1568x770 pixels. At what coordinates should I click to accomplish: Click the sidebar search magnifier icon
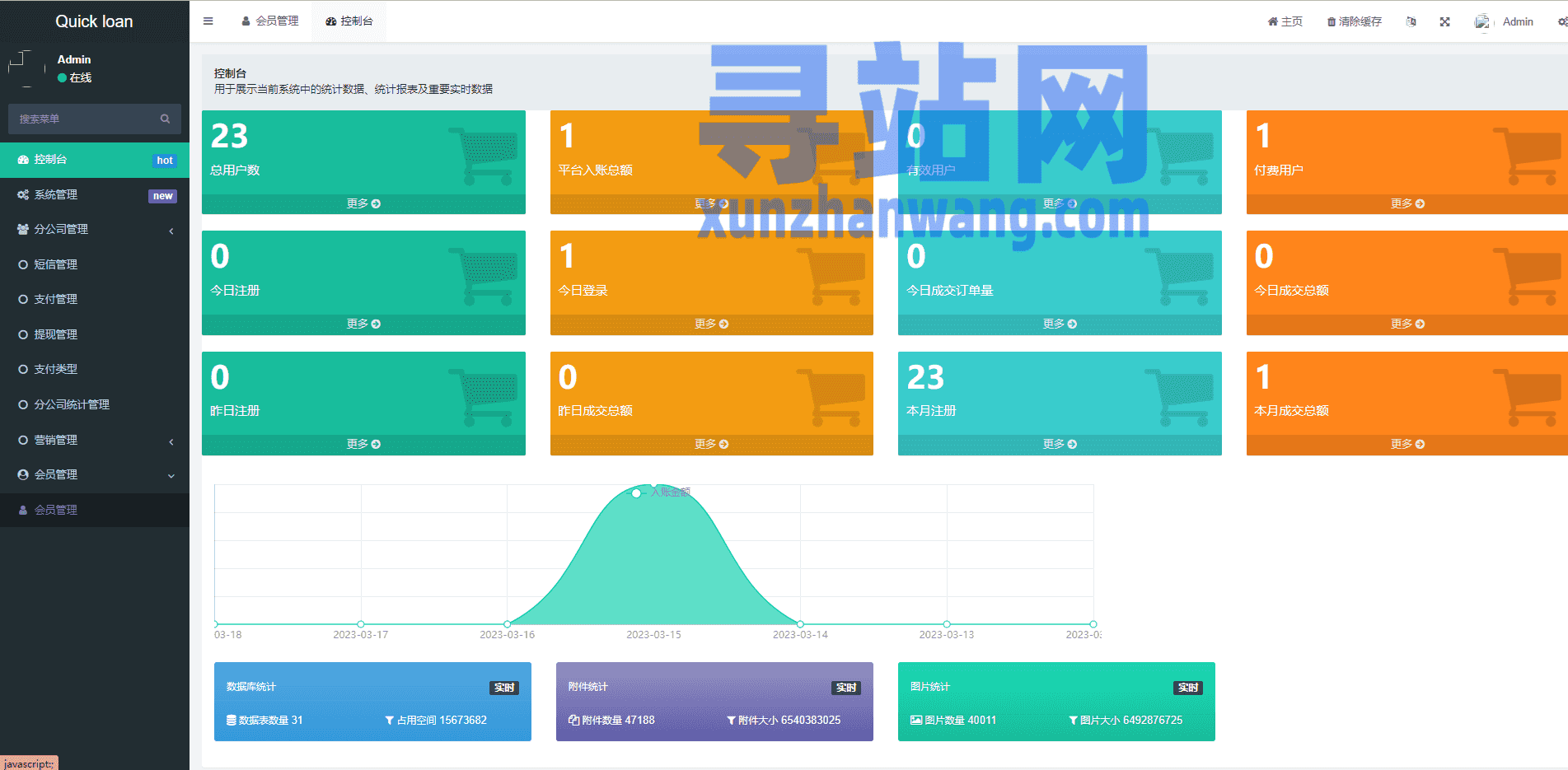click(x=165, y=119)
